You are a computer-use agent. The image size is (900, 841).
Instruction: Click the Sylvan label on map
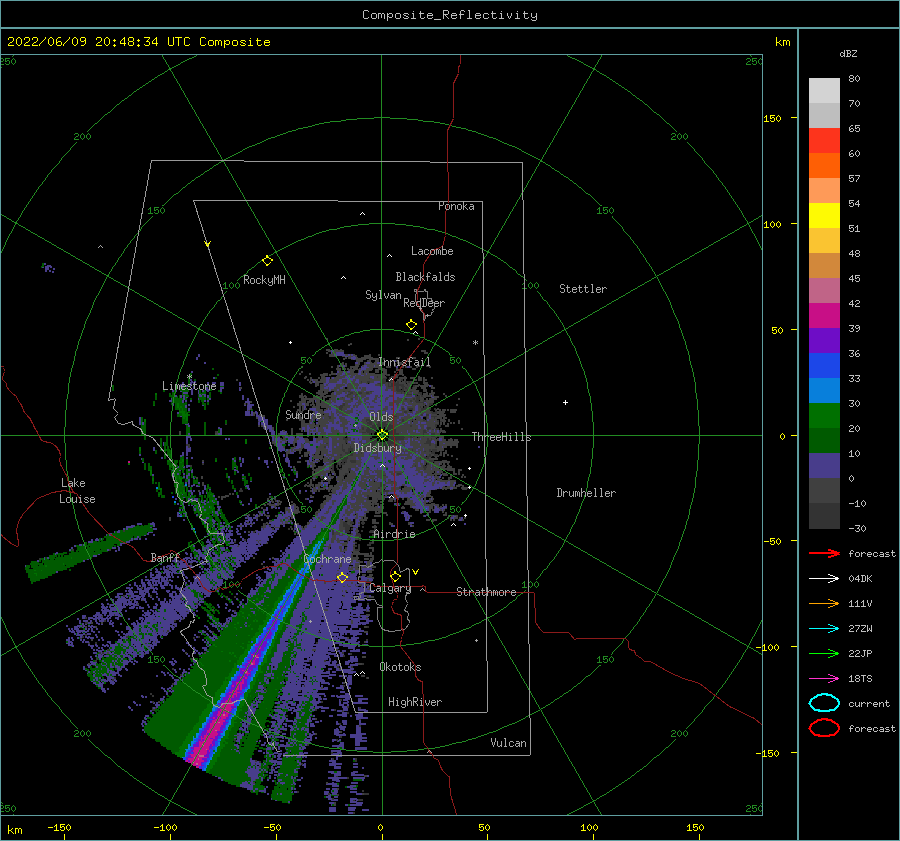[x=383, y=295]
